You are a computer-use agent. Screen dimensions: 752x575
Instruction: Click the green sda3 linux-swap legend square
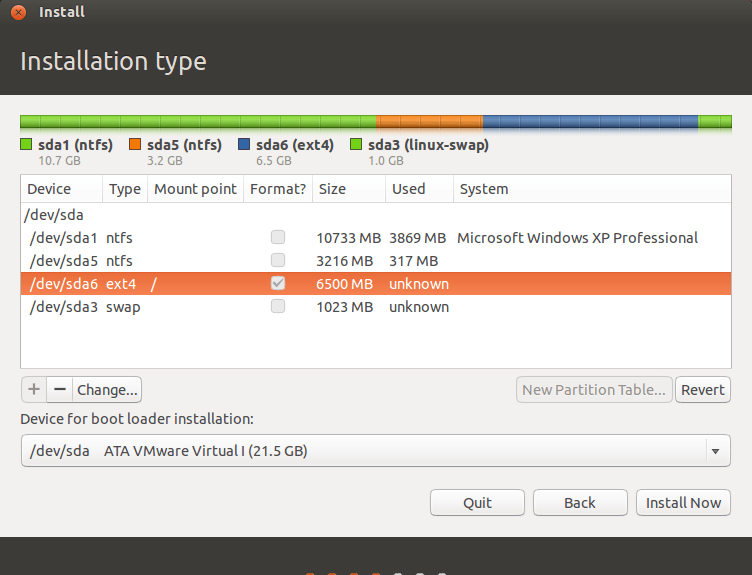pos(356,145)
